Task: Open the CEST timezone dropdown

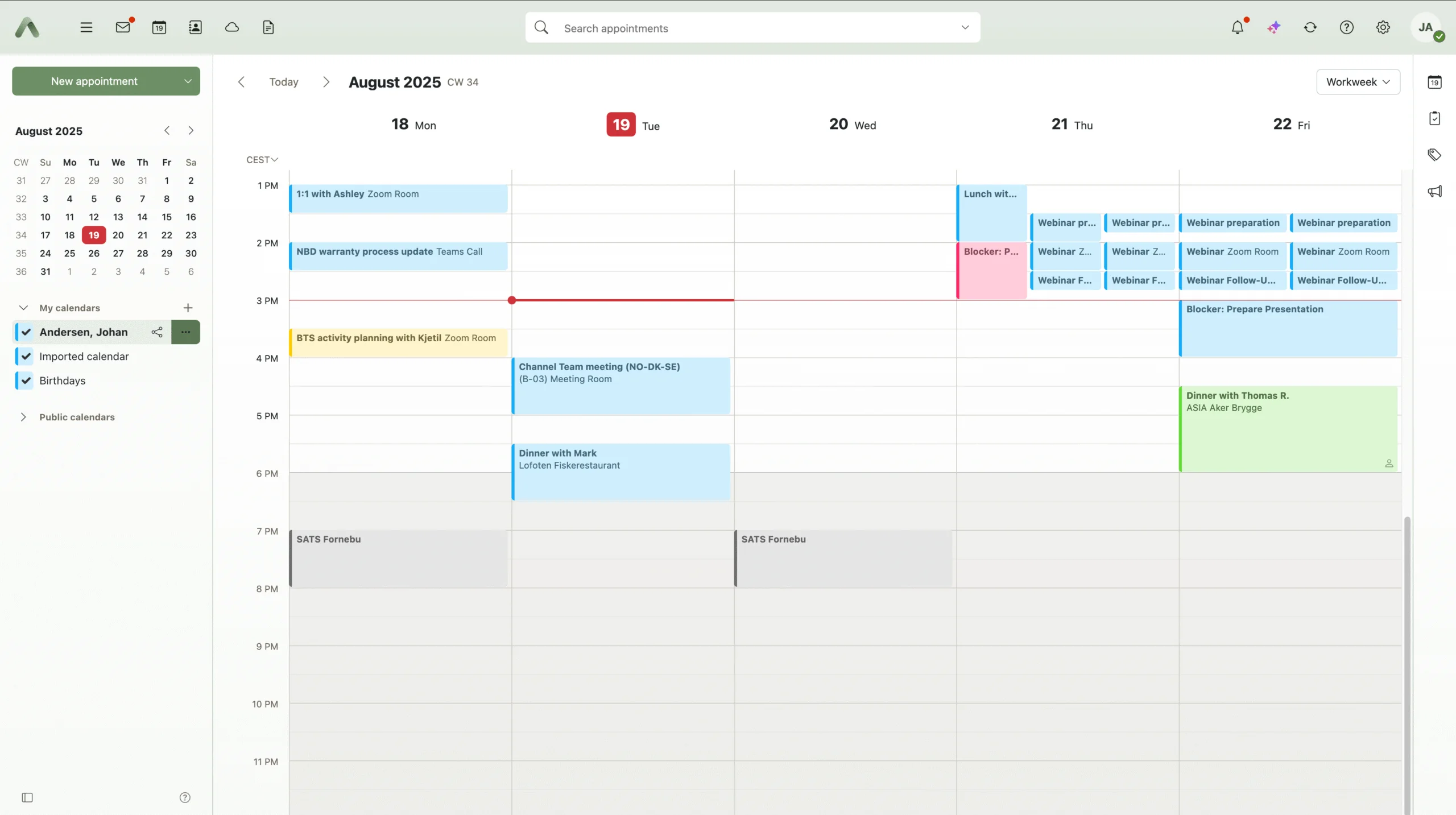Action: coord(262,160)
